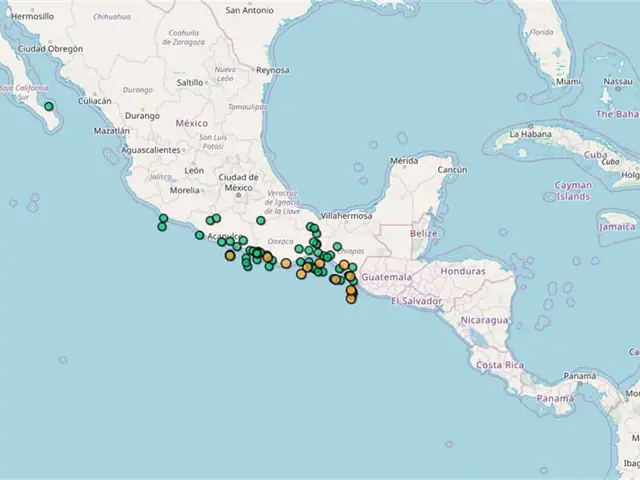The image size is (640, 480).
Task: Click the Nicaragua country label
Action: pyautogui.click(x=484, y=319)
